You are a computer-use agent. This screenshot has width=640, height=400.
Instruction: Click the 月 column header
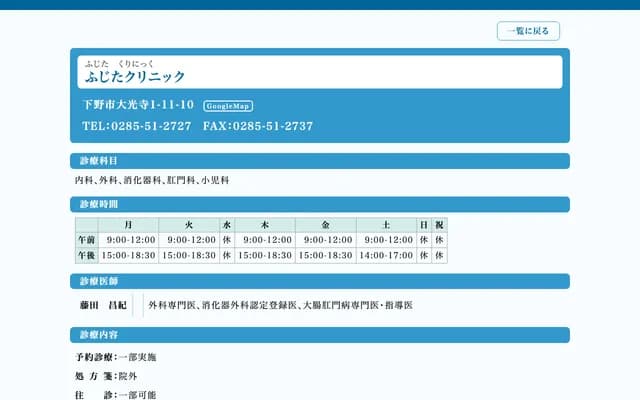pyautogui.click(x=128, y=225)
